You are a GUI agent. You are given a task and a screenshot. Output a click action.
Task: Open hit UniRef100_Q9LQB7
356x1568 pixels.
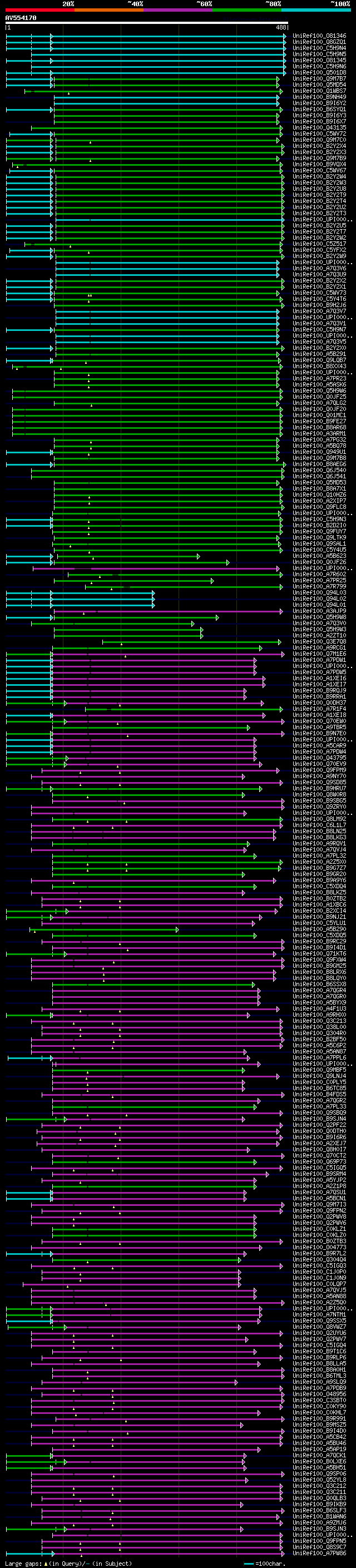pos(319,360)
